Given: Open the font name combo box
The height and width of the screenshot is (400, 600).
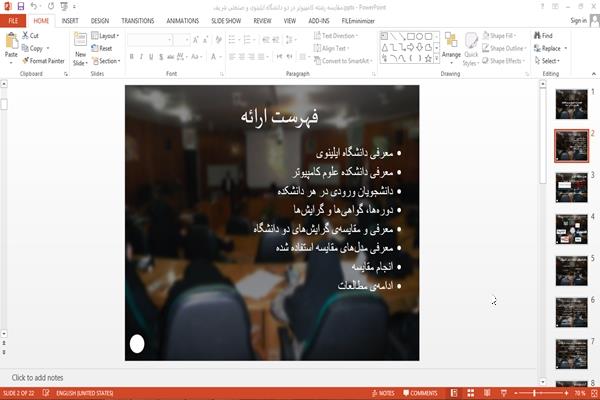Looking at the screenshot, I should 150,39.
